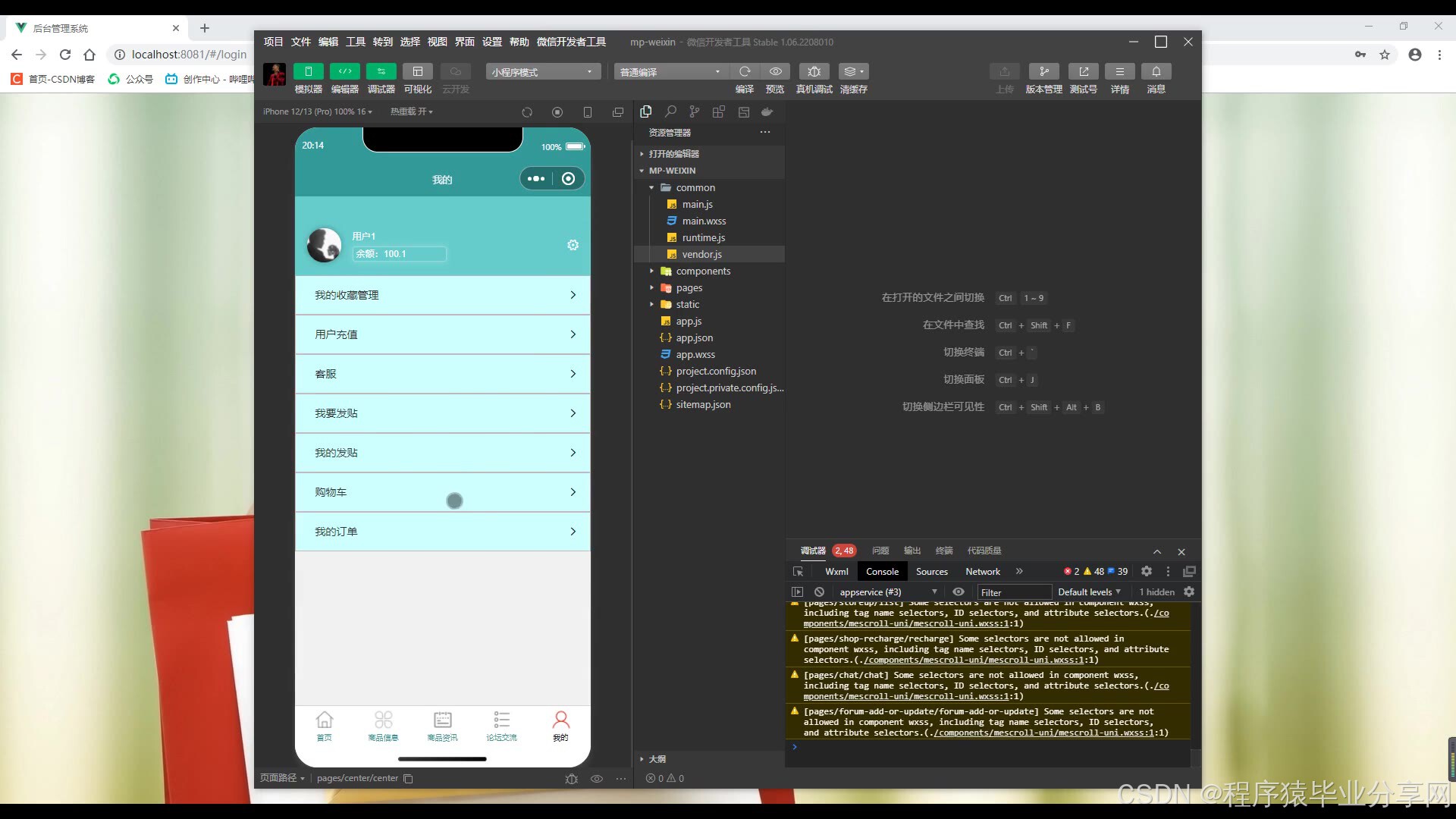Open the search icon in the editor sidebar
Viewport: 1456px width, 819px height.
point(670,111)
